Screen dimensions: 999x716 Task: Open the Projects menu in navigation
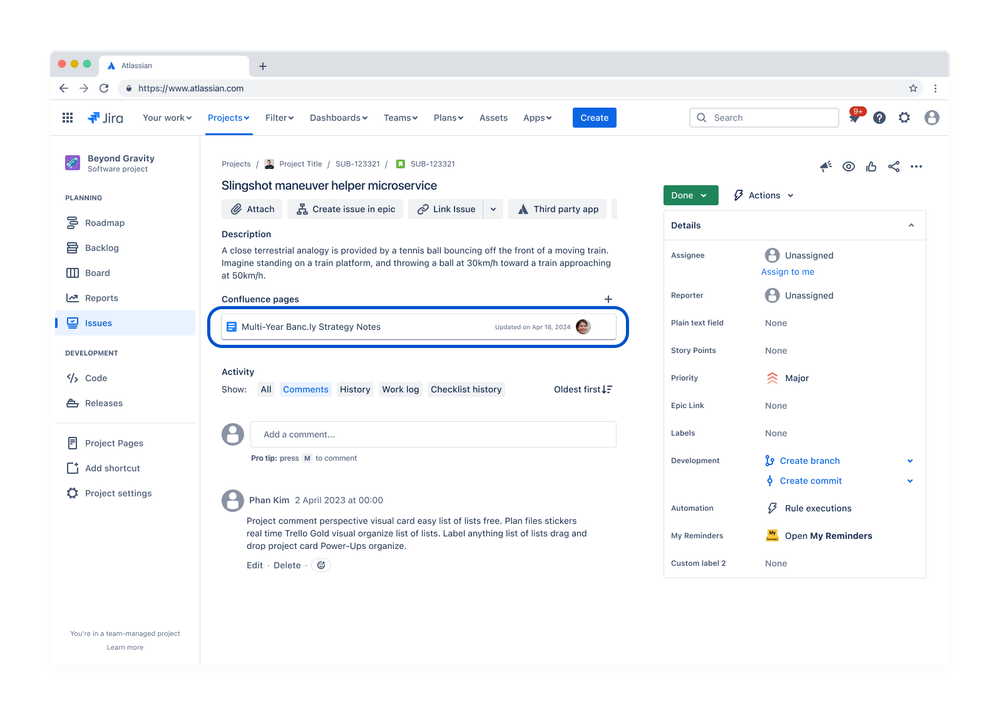click(228, 117)
